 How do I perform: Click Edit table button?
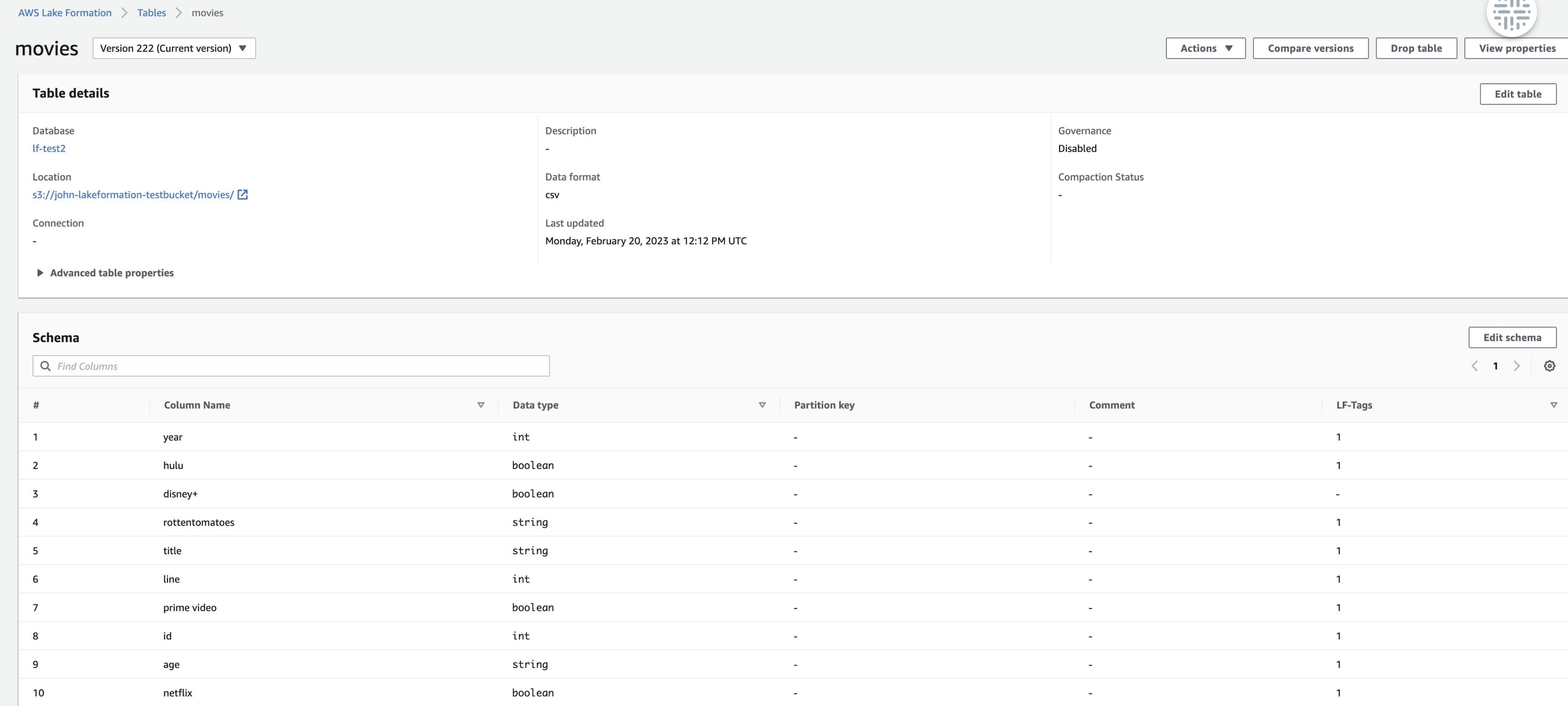pos(1518,94)
